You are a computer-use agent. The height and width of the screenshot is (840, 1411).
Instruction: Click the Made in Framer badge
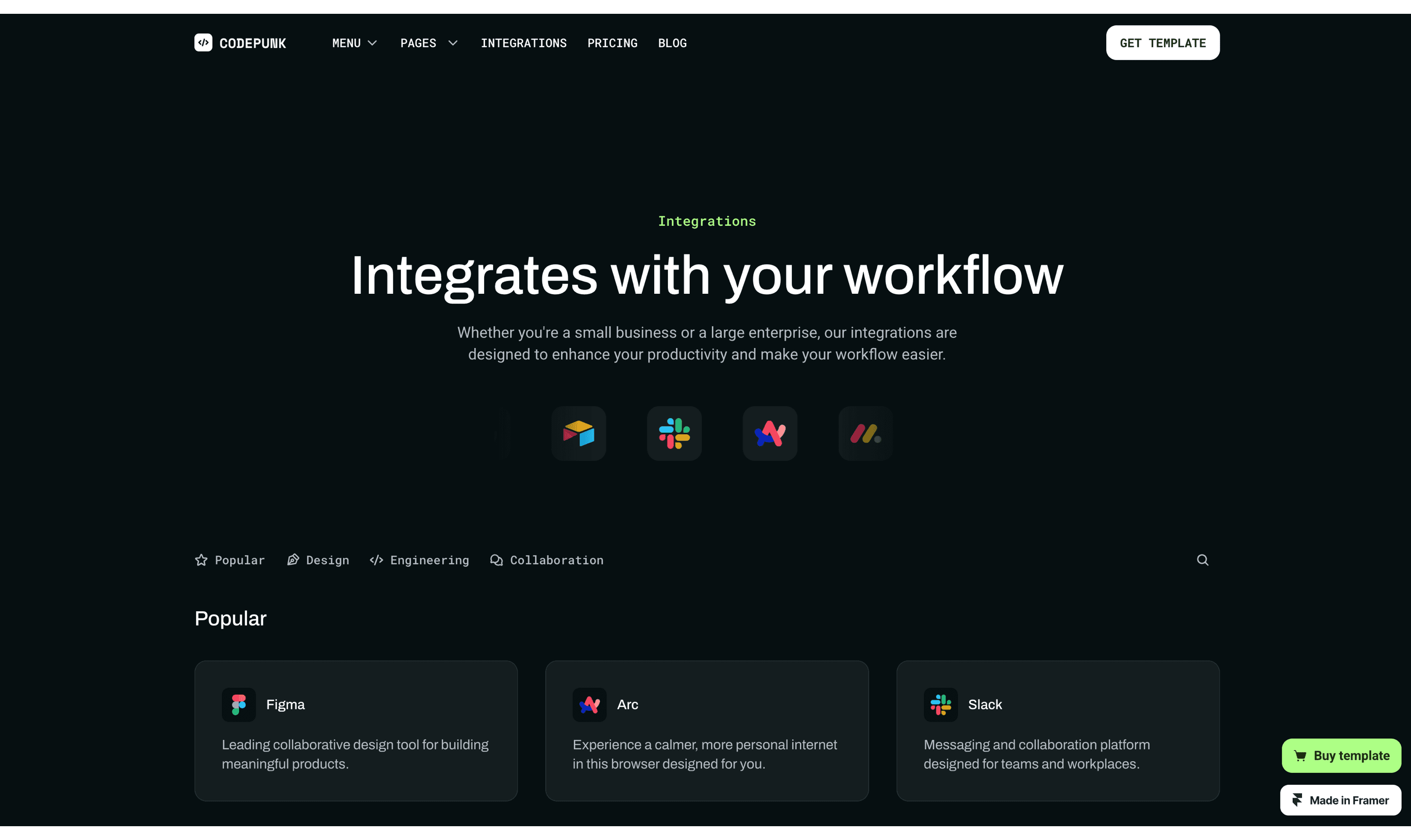pyautogui.click(x=1340, y=800)
